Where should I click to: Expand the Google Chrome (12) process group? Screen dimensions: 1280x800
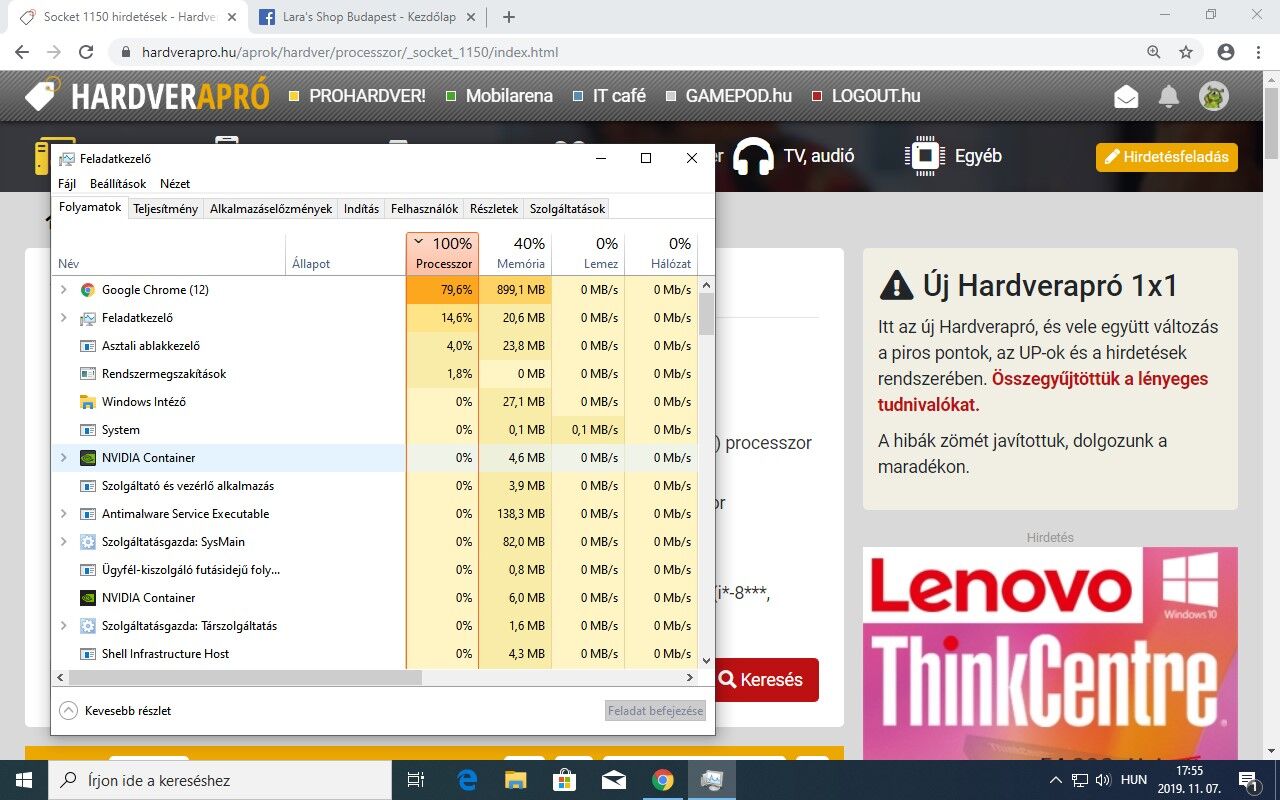click(64, 290)
